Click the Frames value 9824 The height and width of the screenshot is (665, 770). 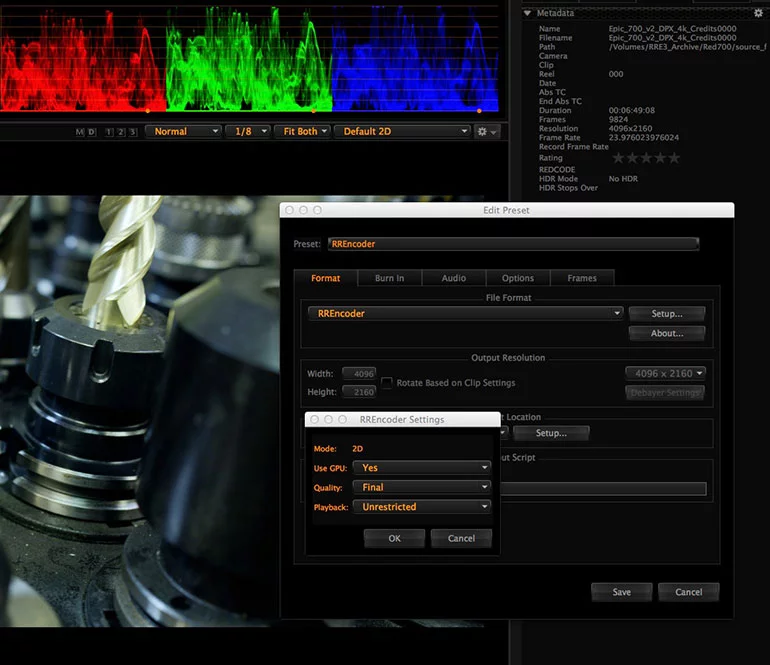(x=618, y=119)
